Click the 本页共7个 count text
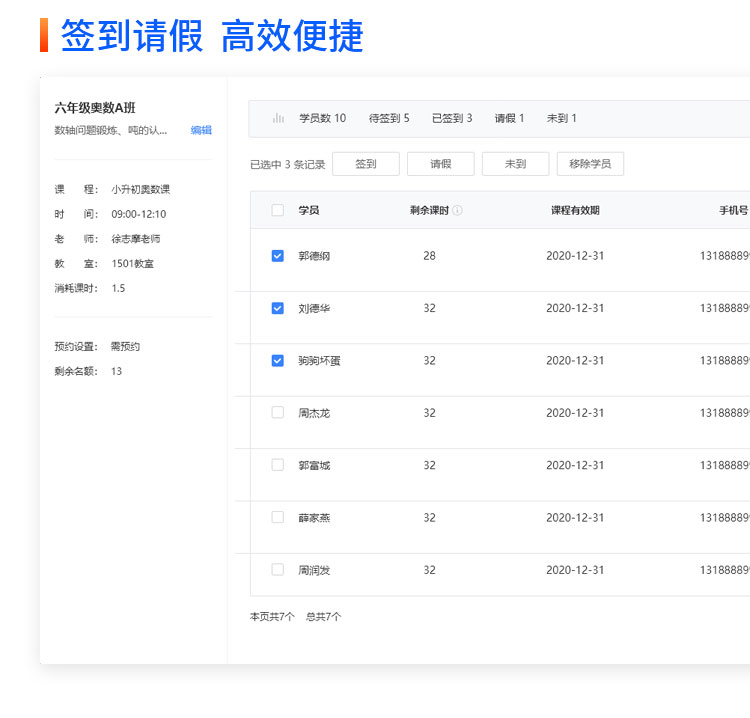The width and height of the screenshot is (750, 718). pyautogui.click(x=272, y=617)
